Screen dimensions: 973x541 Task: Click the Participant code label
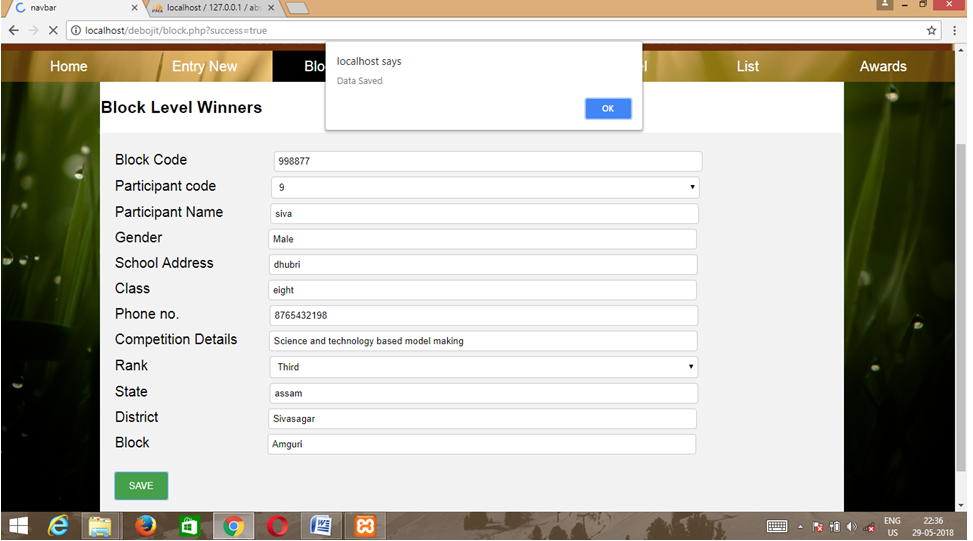[166, 186]
